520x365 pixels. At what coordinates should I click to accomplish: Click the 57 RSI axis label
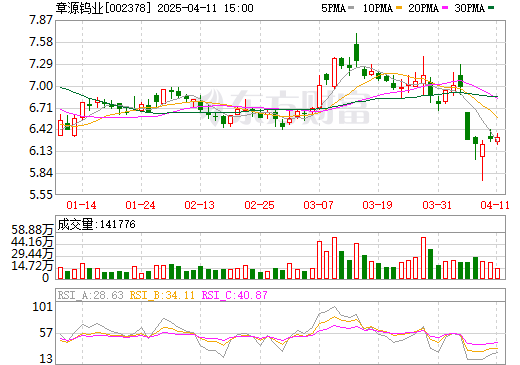pyautogui.click(x=46, y=333)
